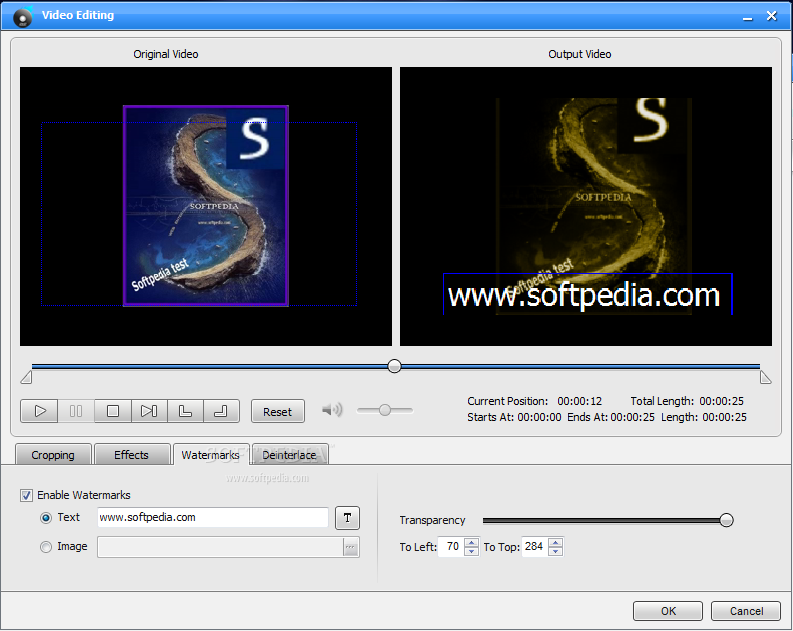Screen dimensions: 793x631
Task: Click the Reset button
Action: click(x=278, y=412)
